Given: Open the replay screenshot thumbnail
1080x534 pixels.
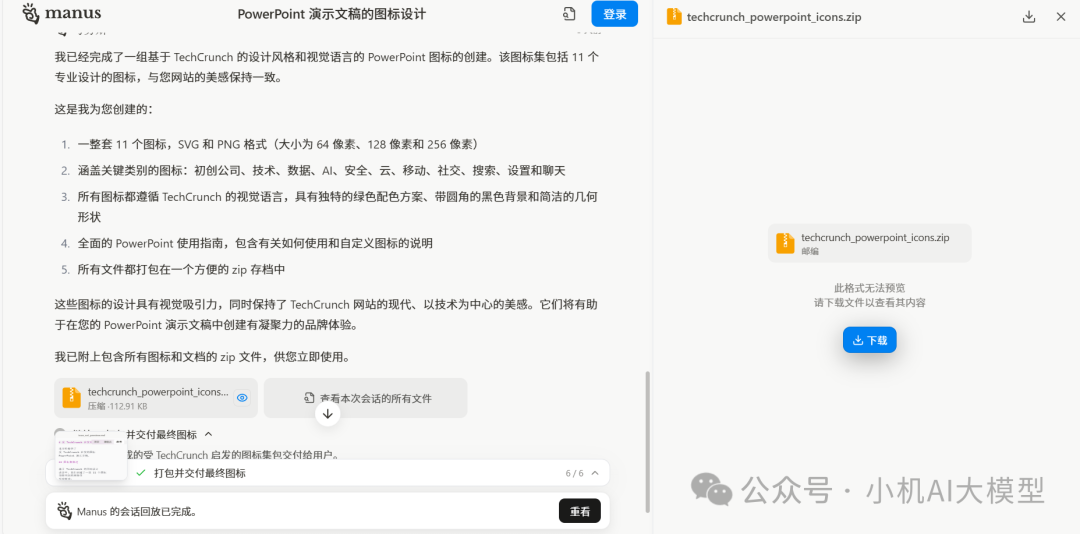Looking at the screenshot, I should click(x=90, y=456).
